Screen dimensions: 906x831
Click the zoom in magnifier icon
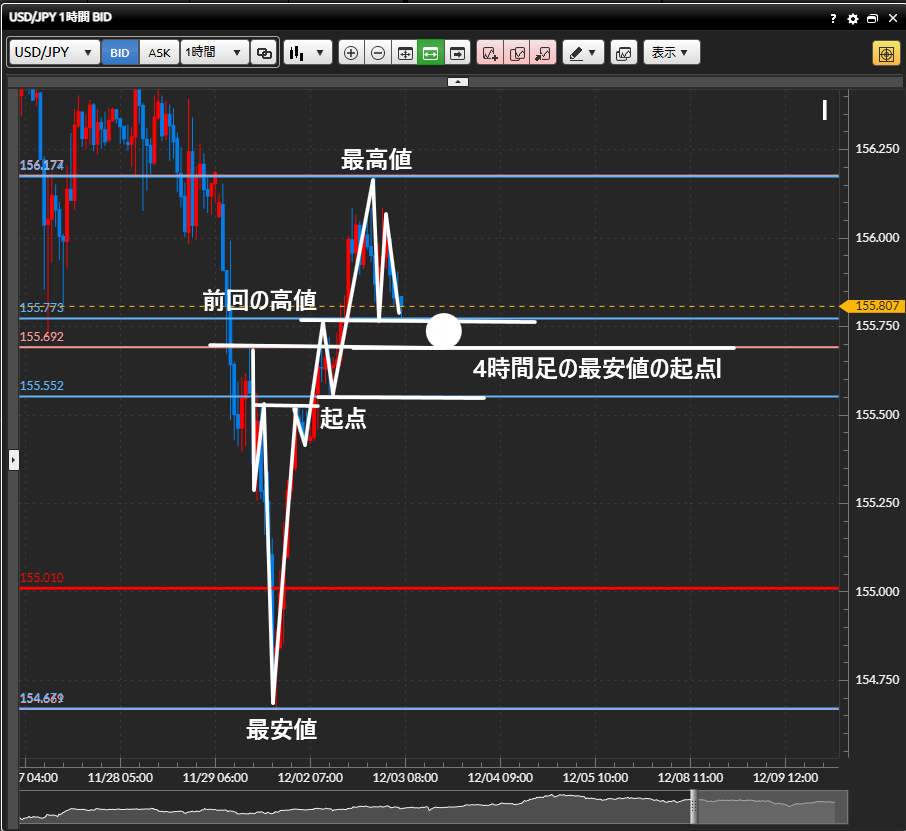coord(351,53)
